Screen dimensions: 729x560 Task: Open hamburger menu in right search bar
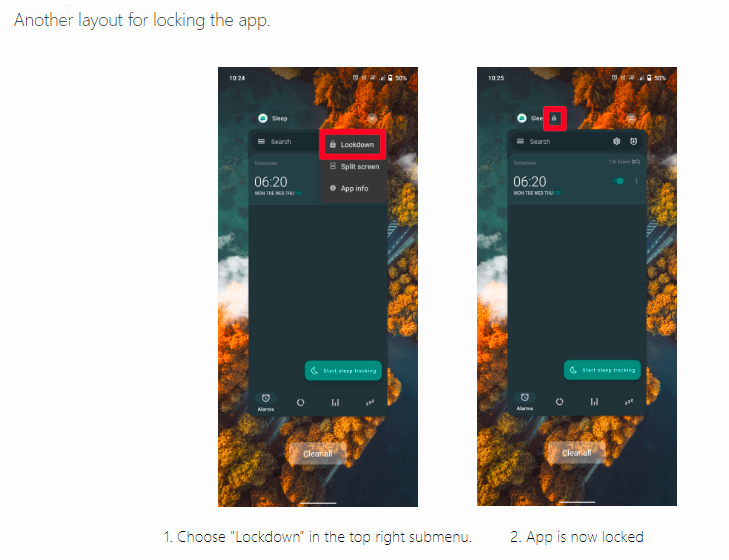520,141
